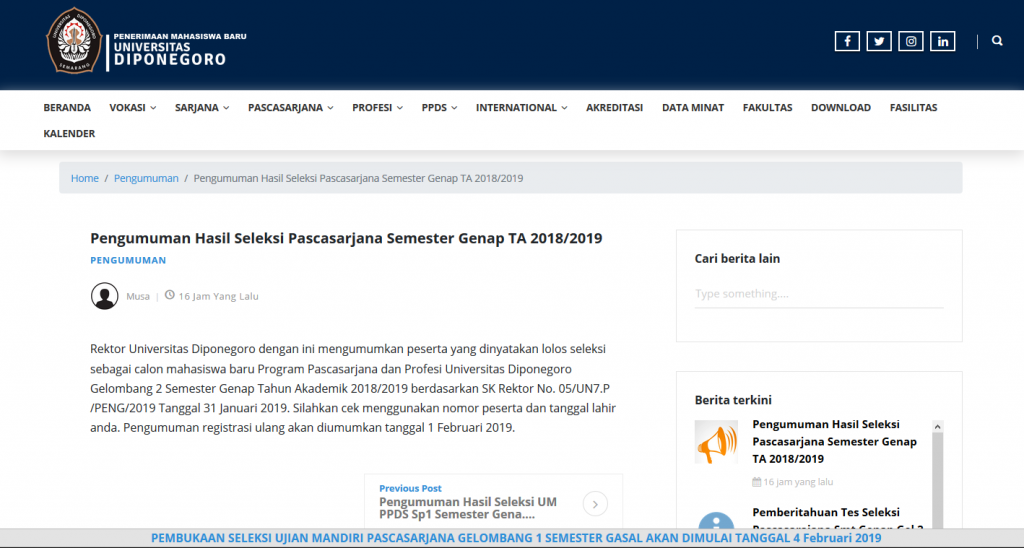Expand the International dropdown menu
The width and height of the screenshot is (1024, 548).
click(x=521, y=108)
